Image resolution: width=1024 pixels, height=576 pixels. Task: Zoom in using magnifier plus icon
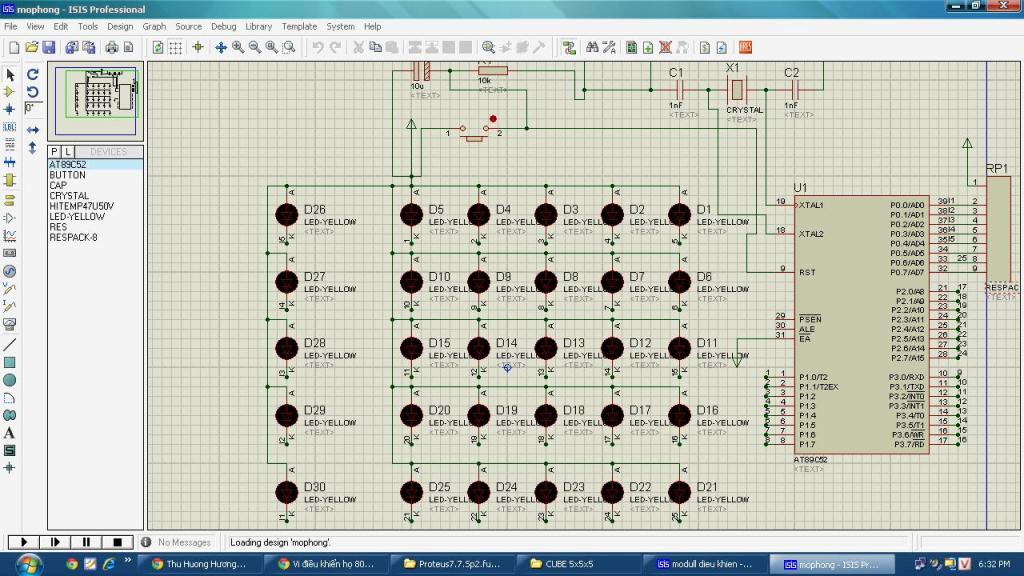(238, 48)
